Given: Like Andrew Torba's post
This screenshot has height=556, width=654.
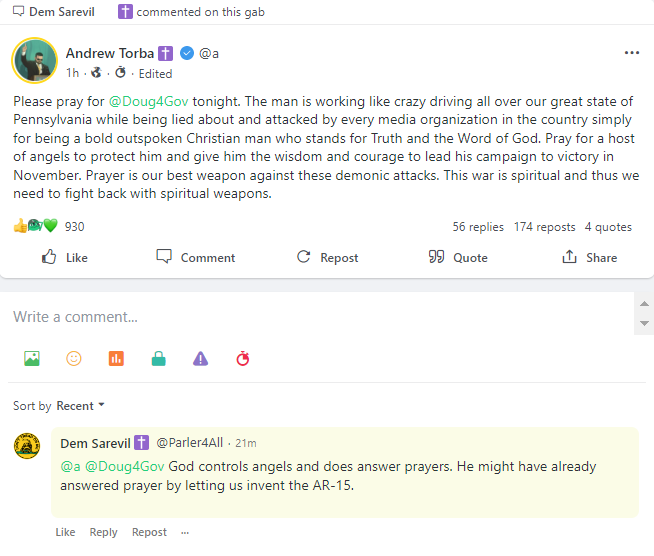Looking at the screenshot, I should pos(64,257).
